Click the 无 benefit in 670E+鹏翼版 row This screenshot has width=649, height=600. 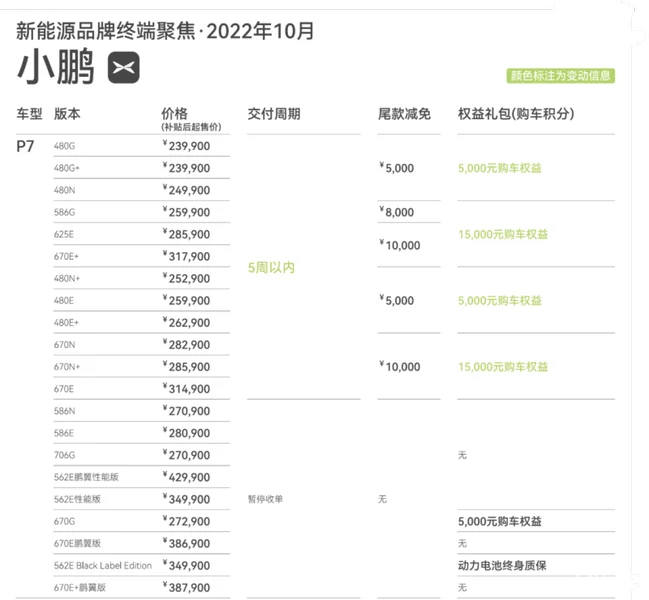(462, 588)
